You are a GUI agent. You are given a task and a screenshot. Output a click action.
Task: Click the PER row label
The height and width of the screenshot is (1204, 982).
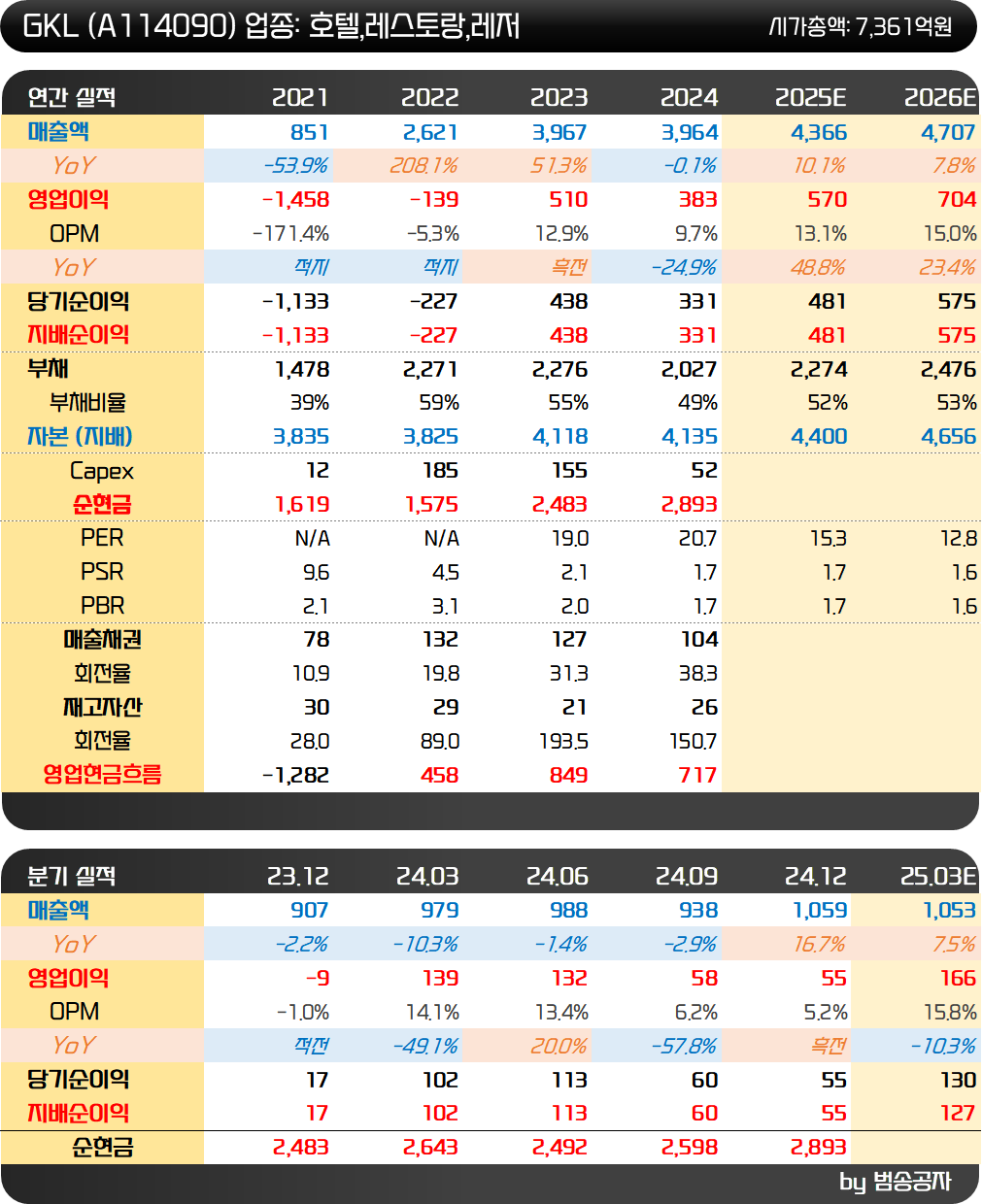(x=102, y=538)
